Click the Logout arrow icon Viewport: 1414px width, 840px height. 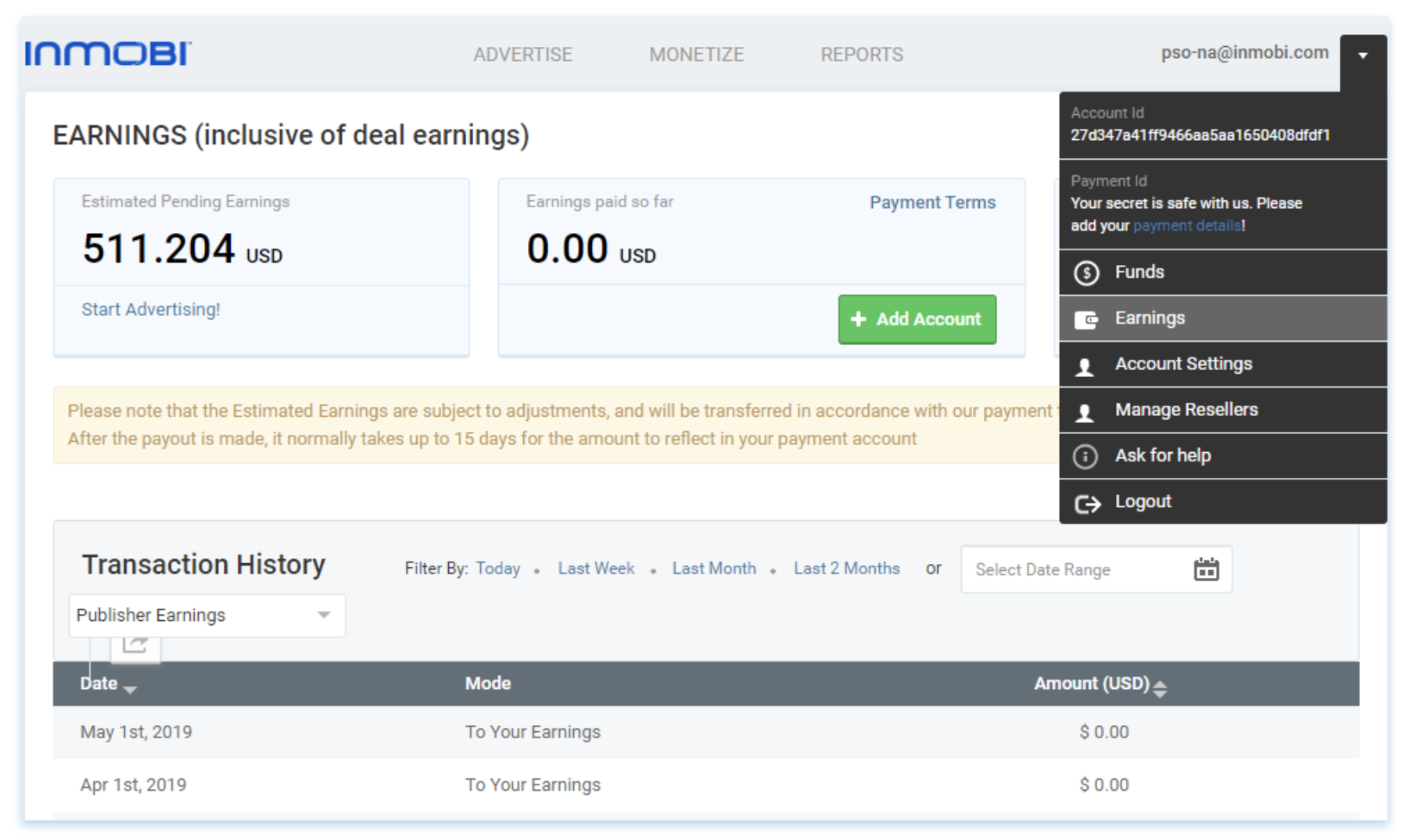(1087, 504)
